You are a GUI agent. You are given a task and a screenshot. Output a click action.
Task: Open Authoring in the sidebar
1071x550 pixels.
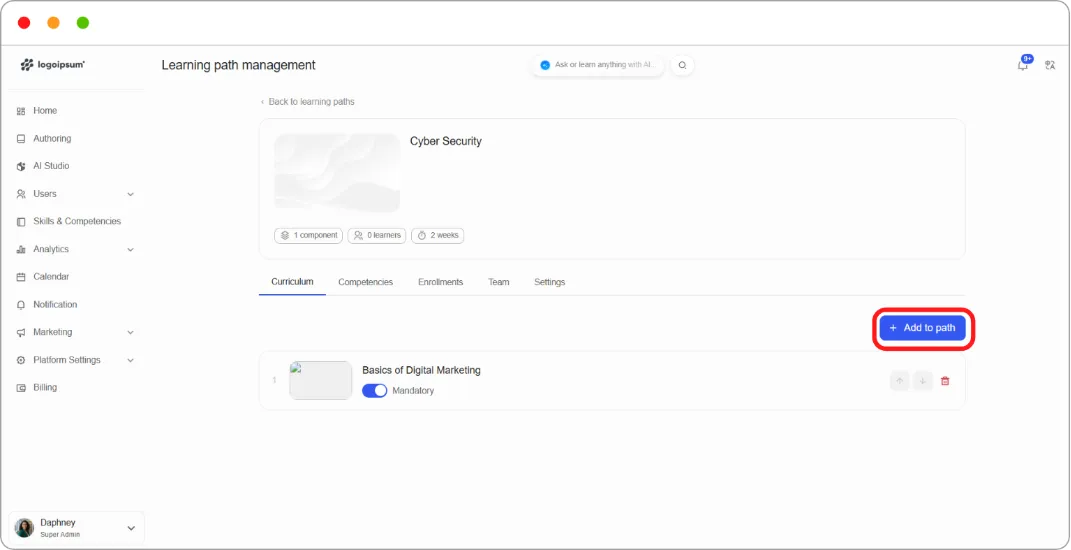[x=52, y=138]
